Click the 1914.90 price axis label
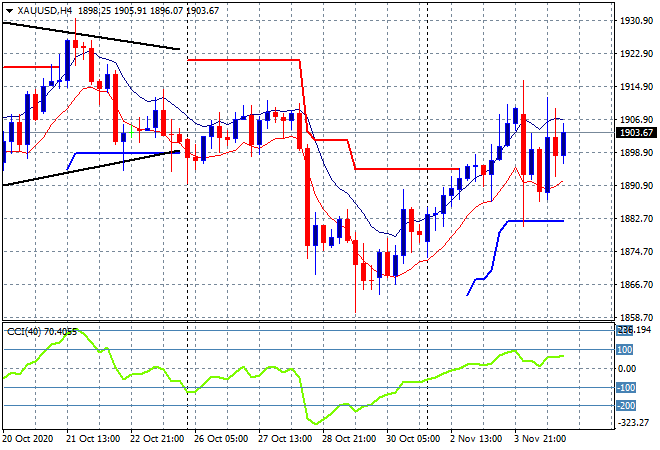 click(637, 87)
